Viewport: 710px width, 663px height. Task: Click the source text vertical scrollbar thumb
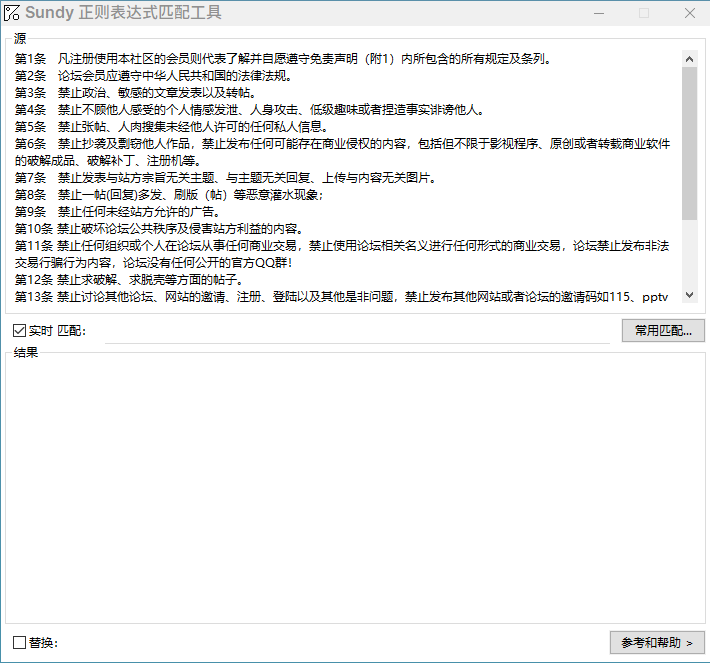(689, 144)
